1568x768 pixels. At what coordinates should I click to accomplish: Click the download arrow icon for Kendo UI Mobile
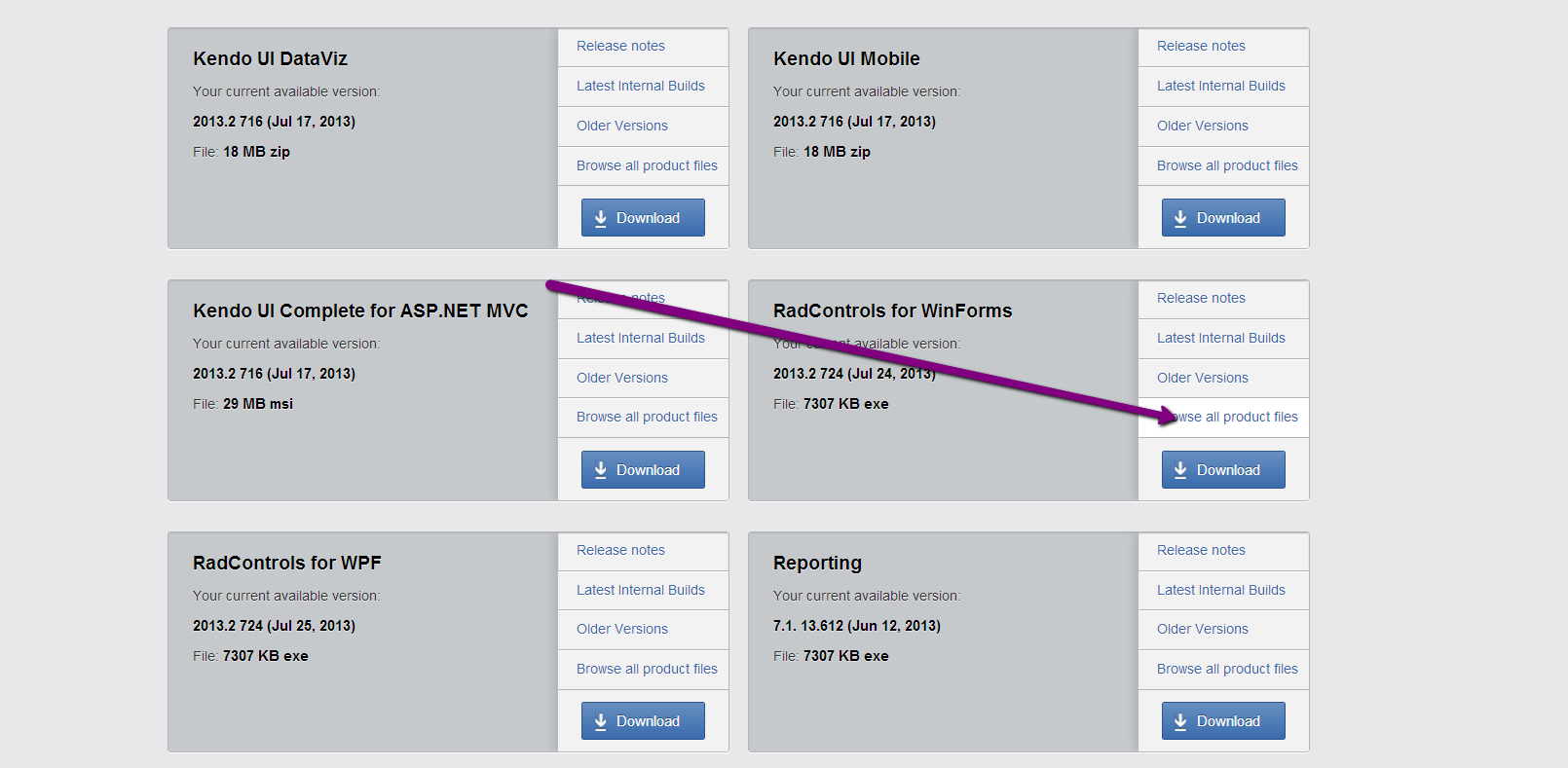point(1180,218)
